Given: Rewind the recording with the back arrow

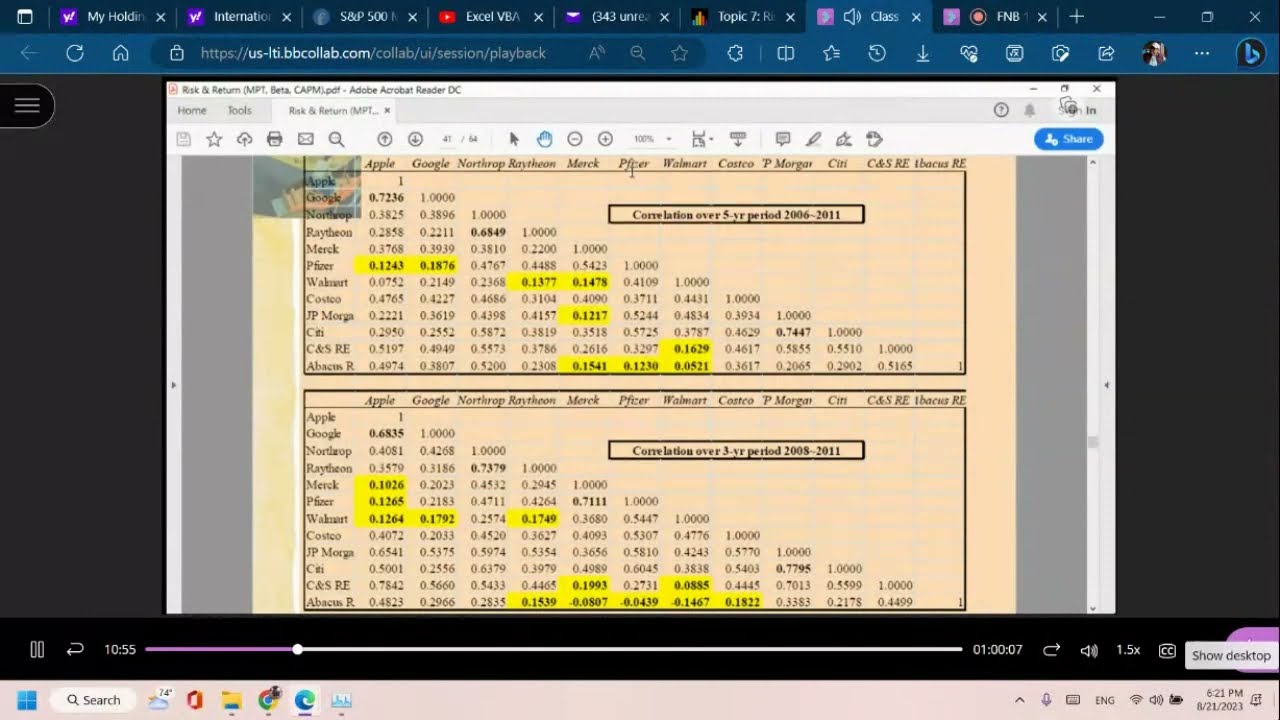Looking at the screenshot, I should click(75, 650).
